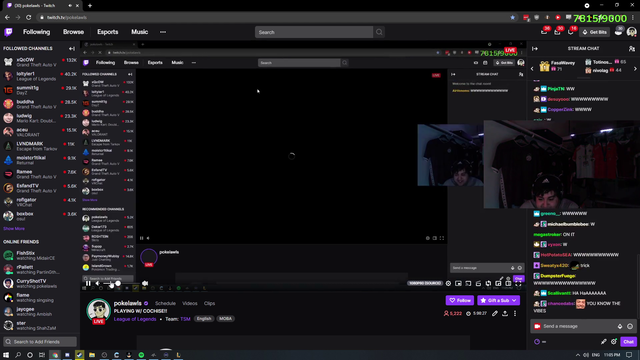Enter fullscreen in the player
Viewport: 640px width, 360px height.
coord(518,283)
